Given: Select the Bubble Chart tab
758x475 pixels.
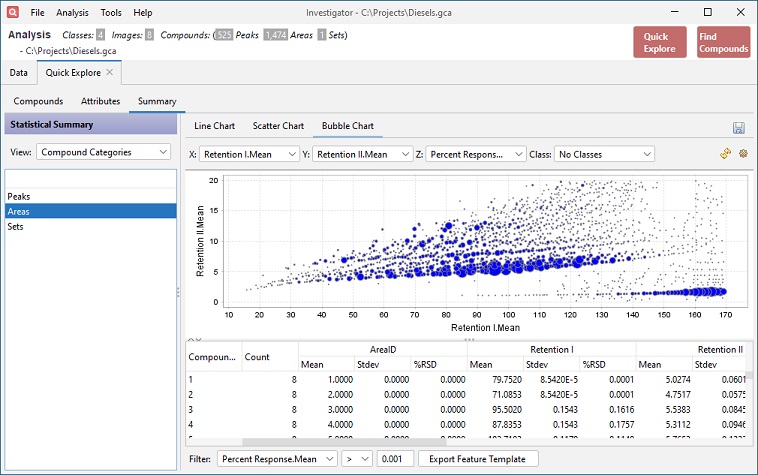Looking at the screenshot, I should 348,126.
